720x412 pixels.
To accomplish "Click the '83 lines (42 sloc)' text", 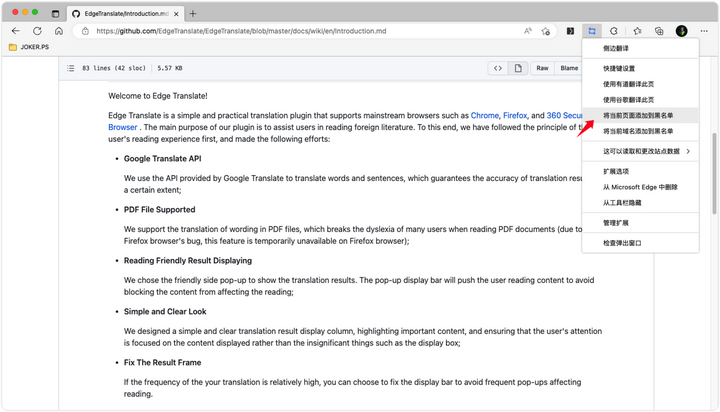I will click(x=114, y=68).
